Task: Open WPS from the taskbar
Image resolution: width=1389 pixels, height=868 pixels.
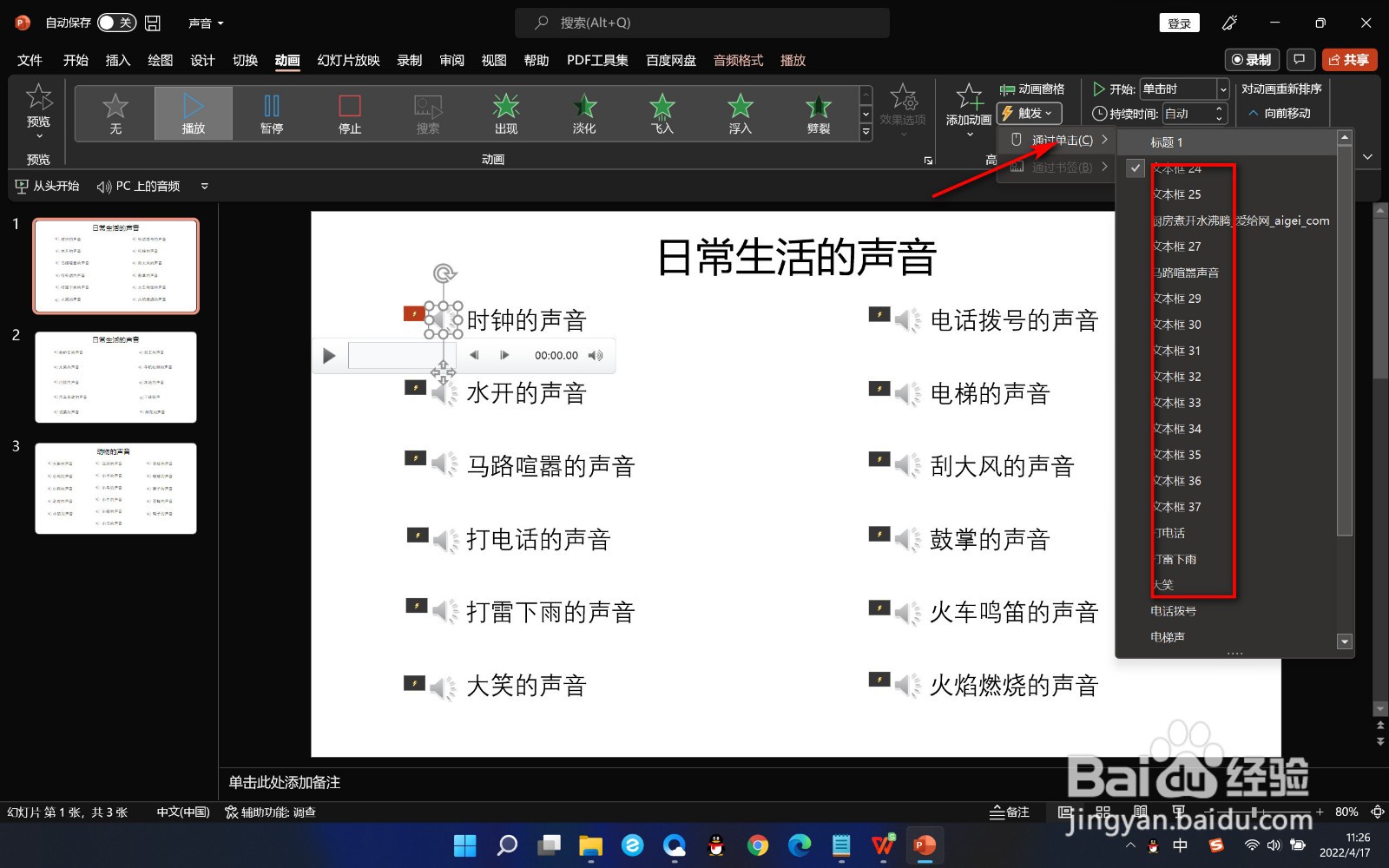Action: pos(883,845)
